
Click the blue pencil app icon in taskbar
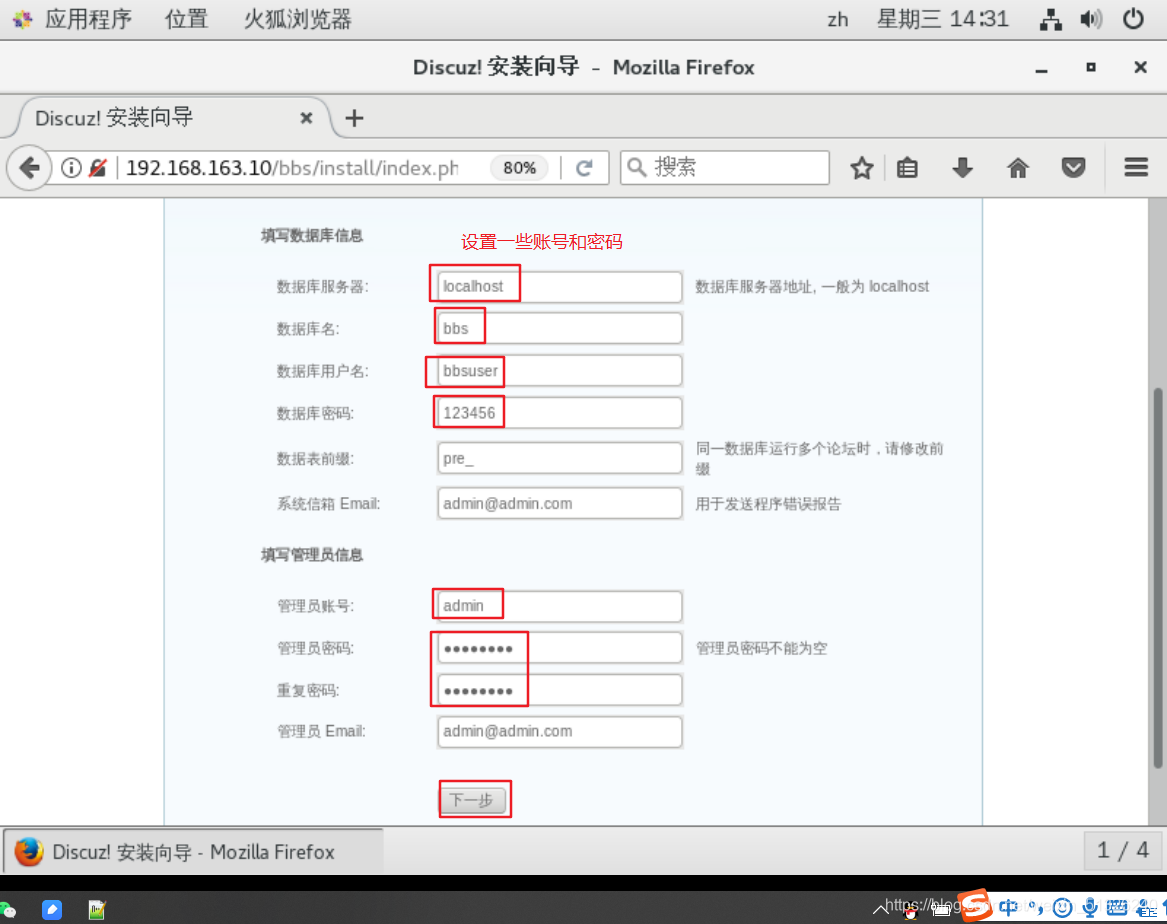[x=51, y=909]
